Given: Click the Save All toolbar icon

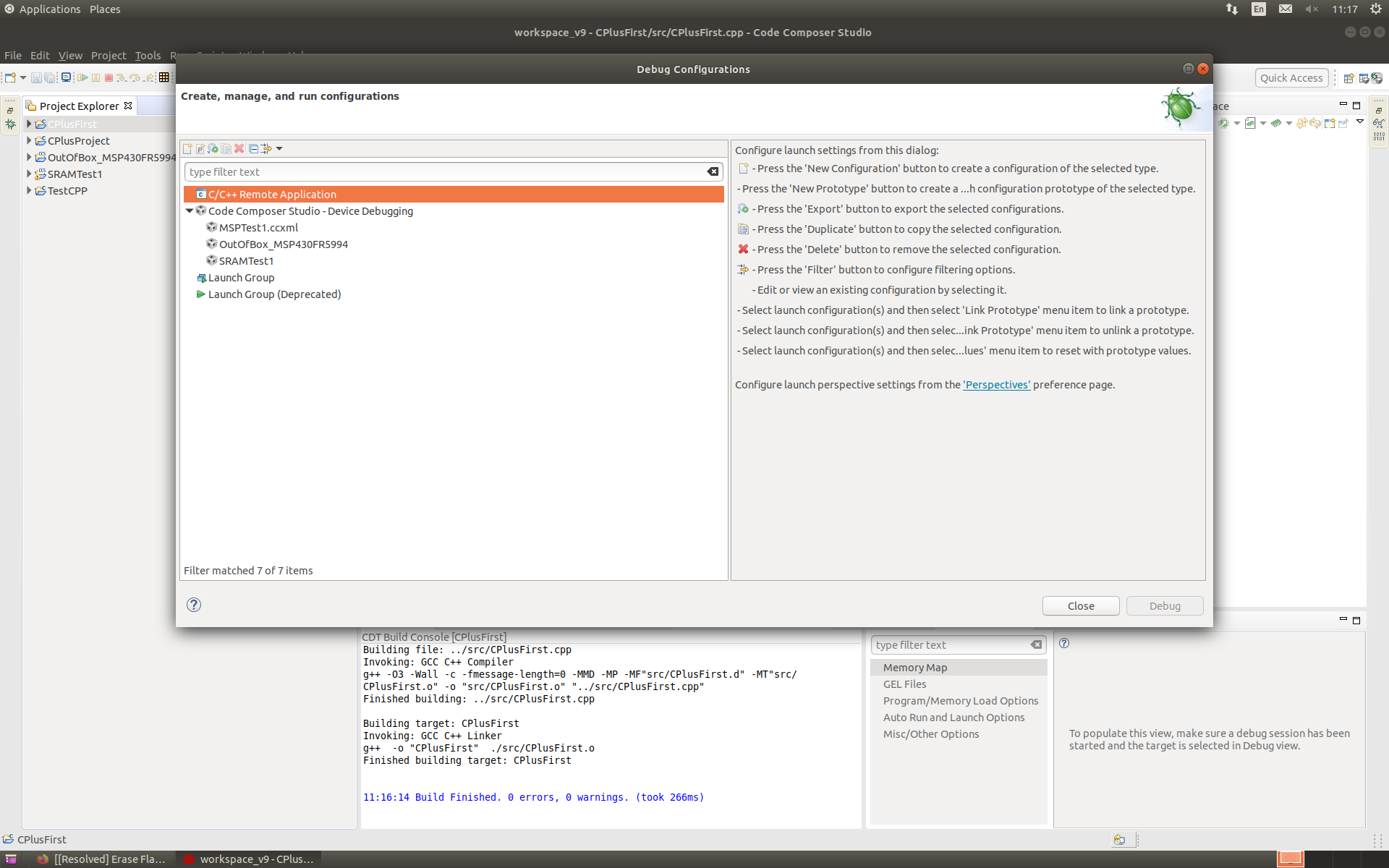Looking at the screenshot, I should (x=49, y=77).
